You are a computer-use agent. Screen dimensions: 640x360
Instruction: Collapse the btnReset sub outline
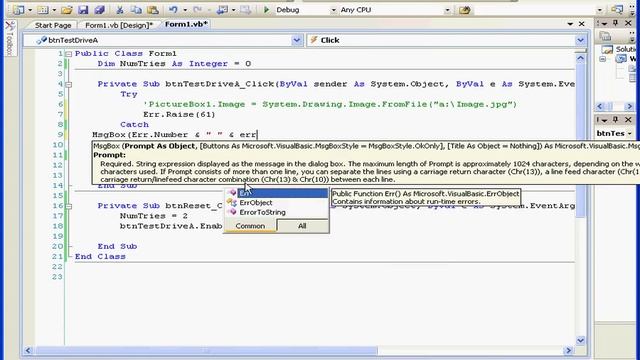click(x=69, y=206)
